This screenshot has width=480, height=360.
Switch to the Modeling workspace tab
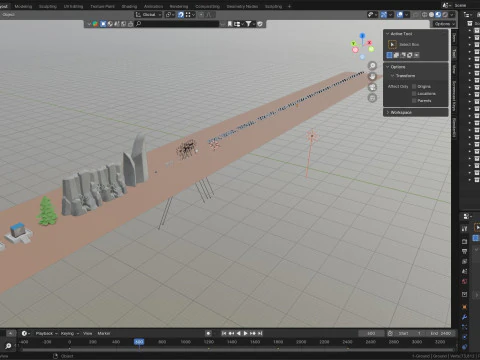click(23, 6)
